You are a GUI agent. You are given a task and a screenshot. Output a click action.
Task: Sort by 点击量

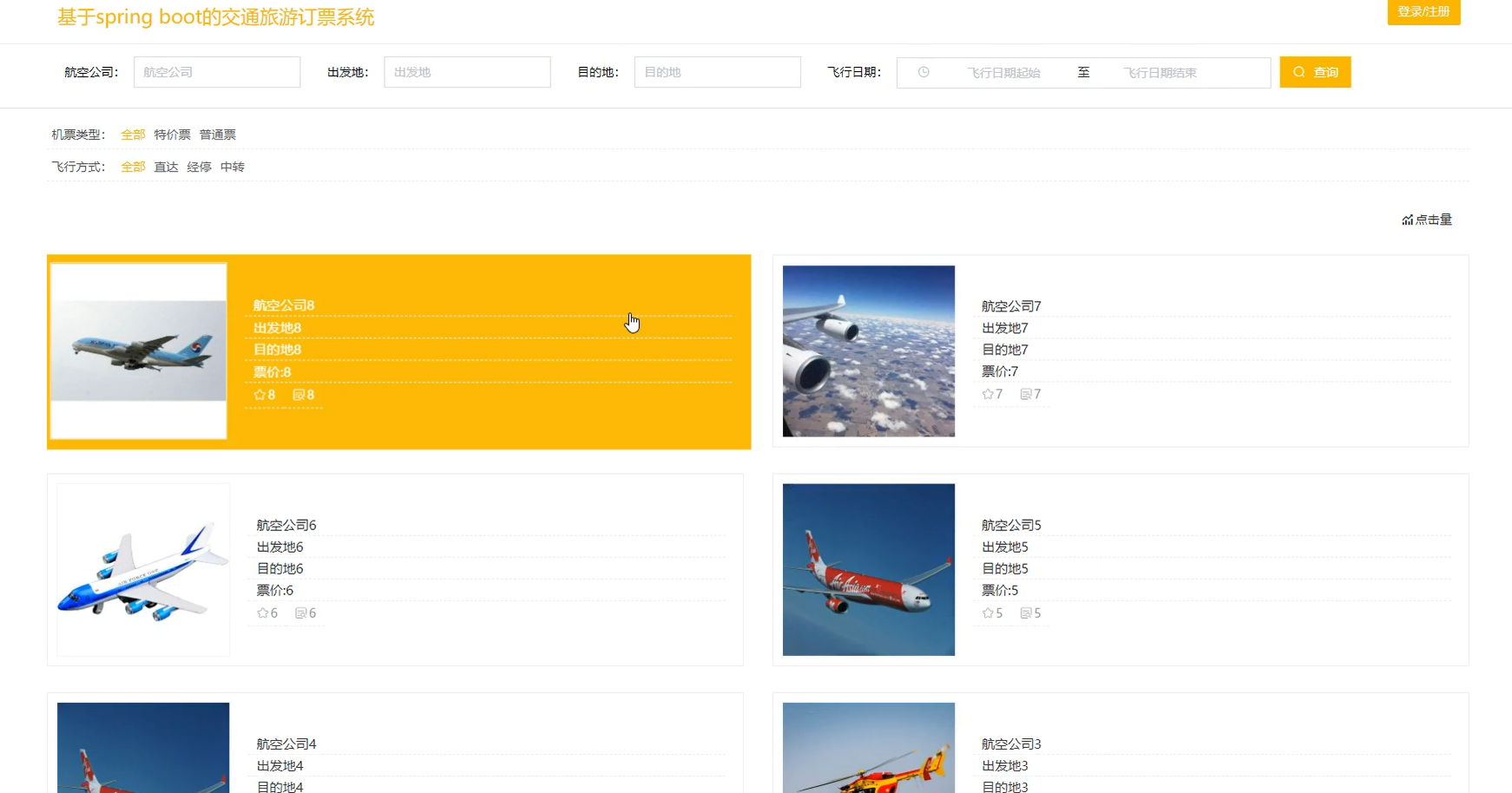[1427, 220]
